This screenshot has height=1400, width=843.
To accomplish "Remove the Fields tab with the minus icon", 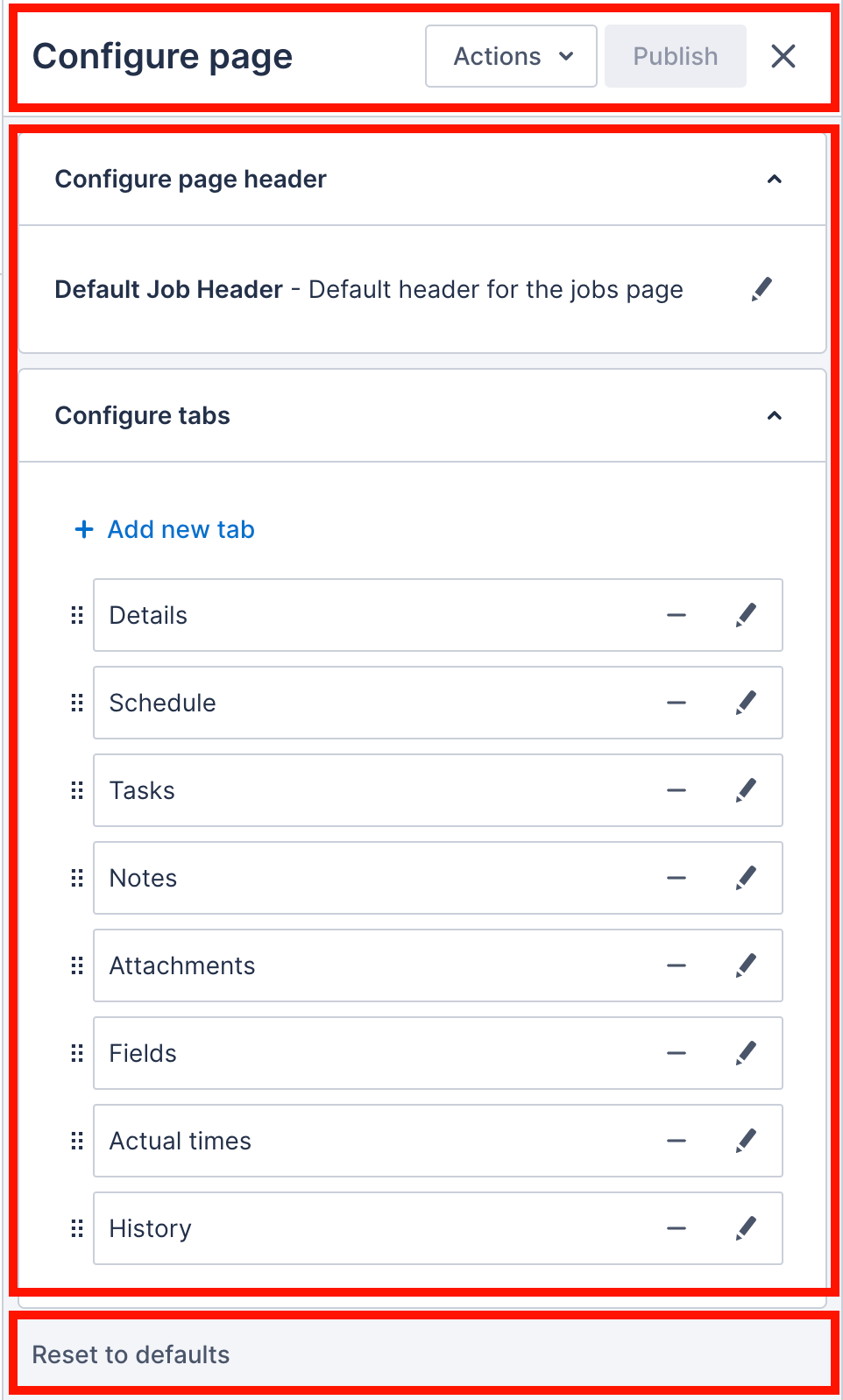I will [676, 1053].
